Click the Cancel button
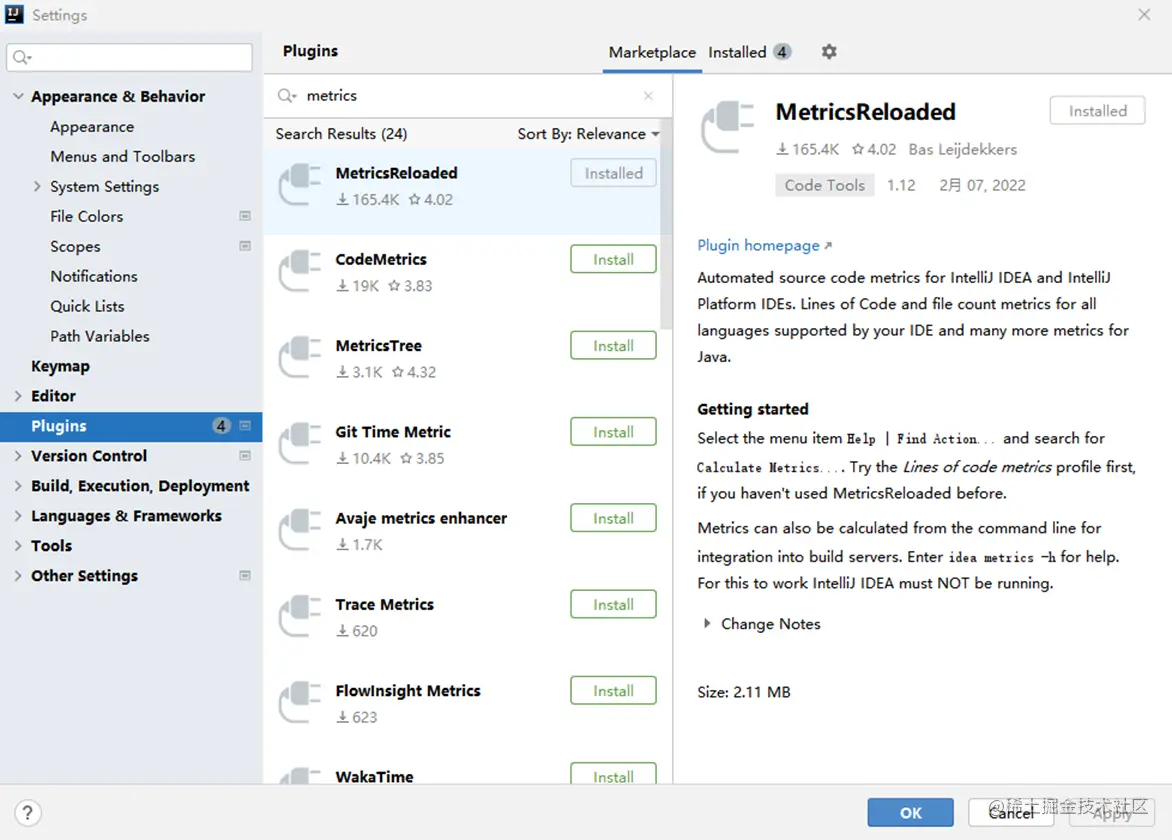 click(1011, 812)
